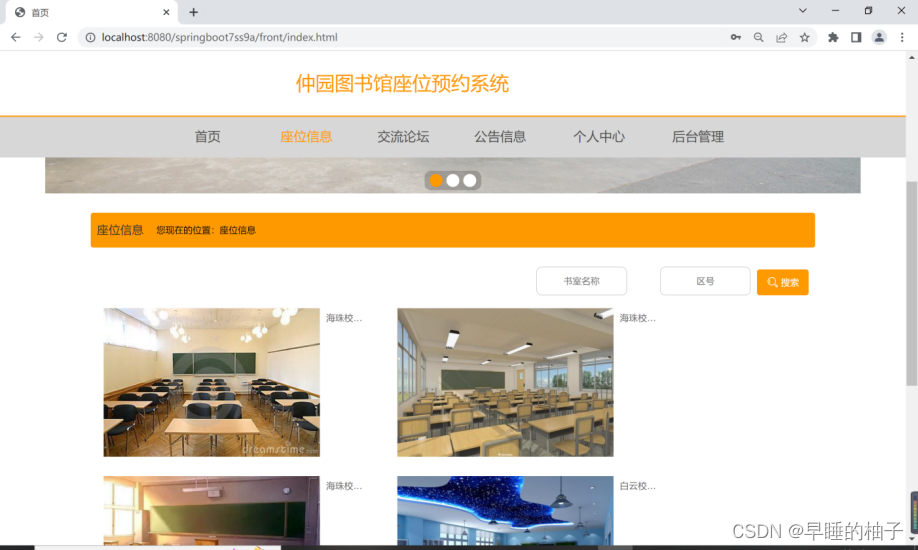The height and width of the screenshot is (550, 918).
Task: Open 公告信息 navigation item
Action: (500, 136)
